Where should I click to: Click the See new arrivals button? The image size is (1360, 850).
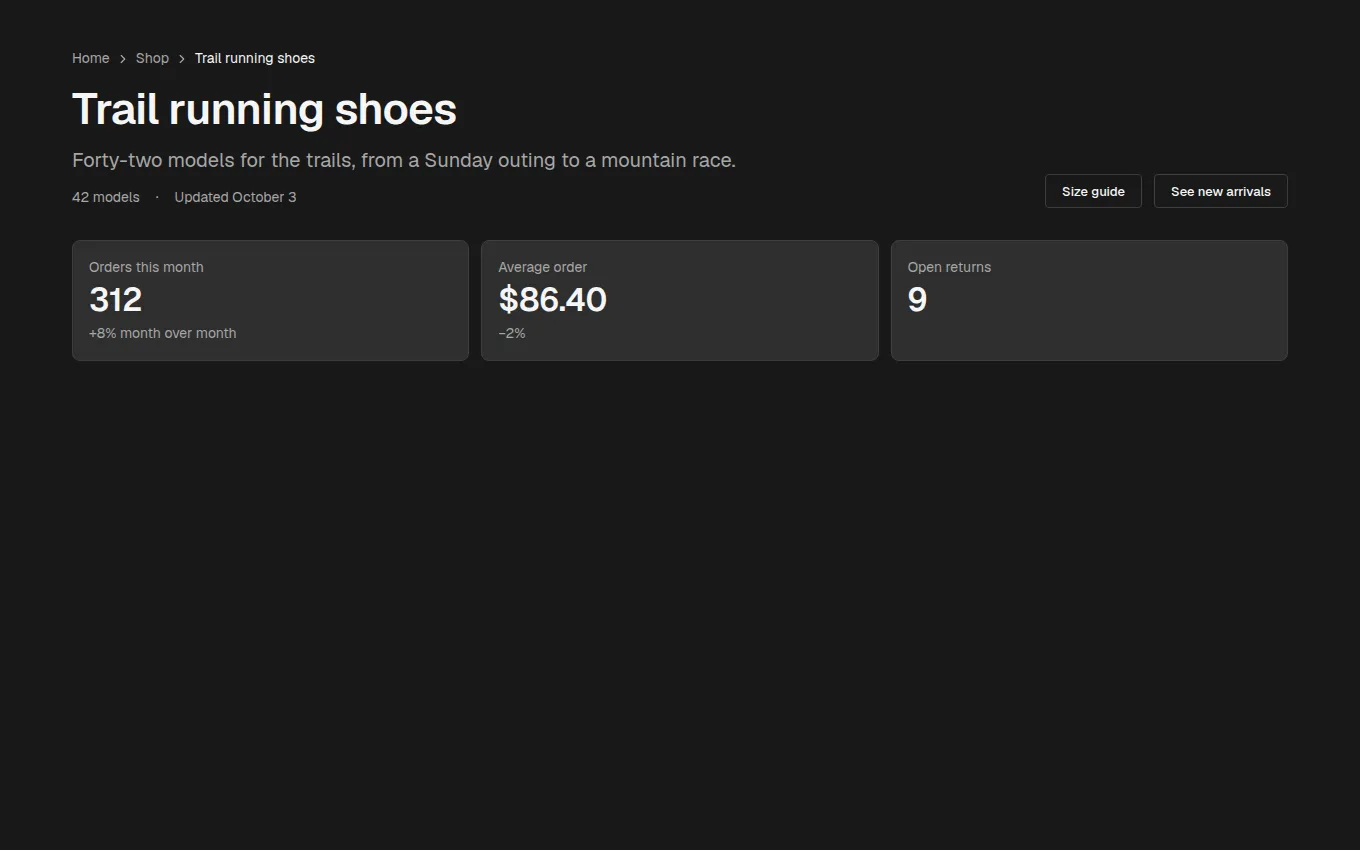point(1220,191)
